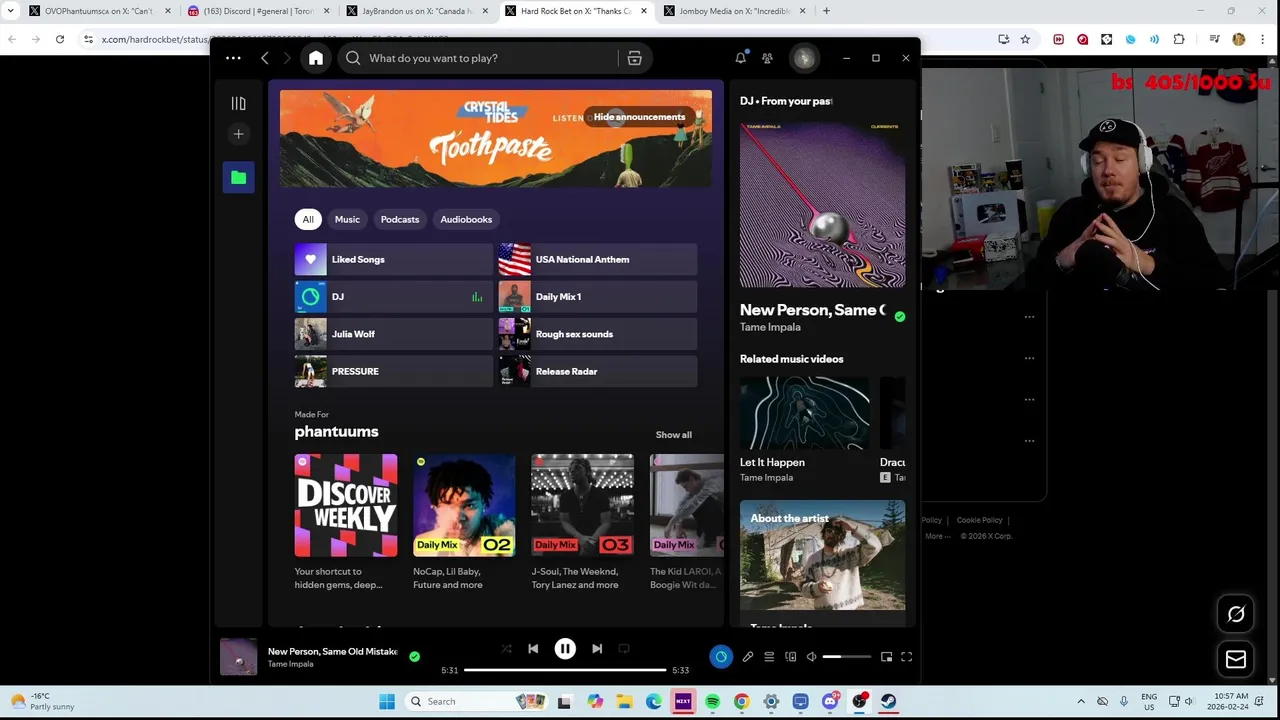This screenshot has height=720, width=1280.
Task: Open the green folder in the library sidebar
Action: pyautogui.click(x=238, y=177)
